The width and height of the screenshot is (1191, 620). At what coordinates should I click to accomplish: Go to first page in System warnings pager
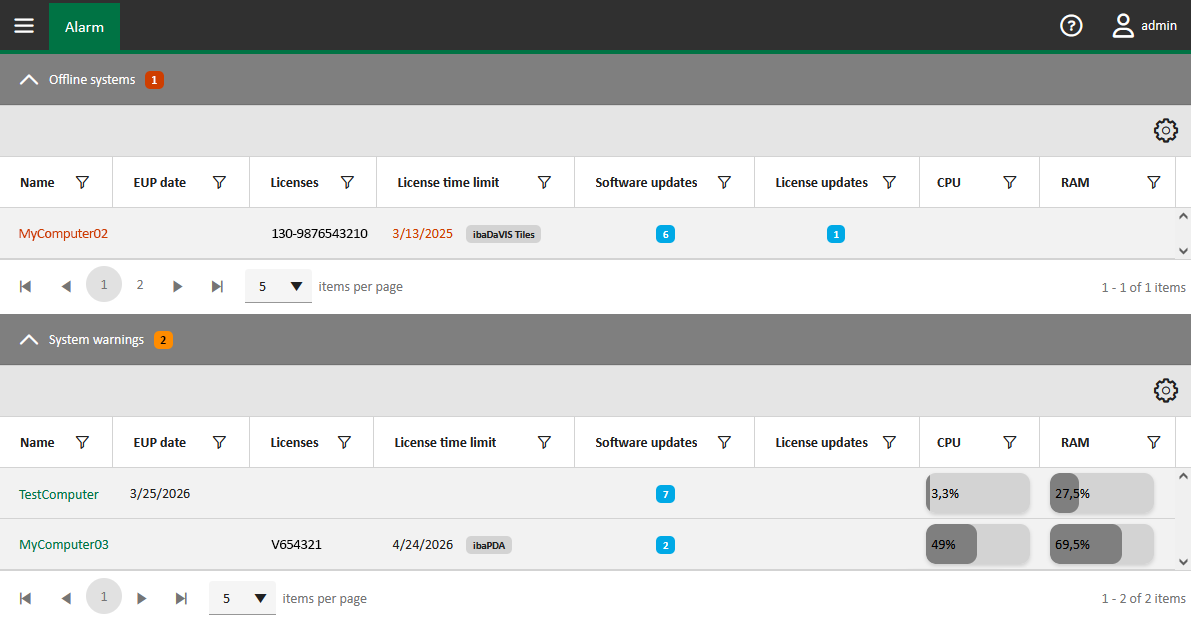(25, 599)
